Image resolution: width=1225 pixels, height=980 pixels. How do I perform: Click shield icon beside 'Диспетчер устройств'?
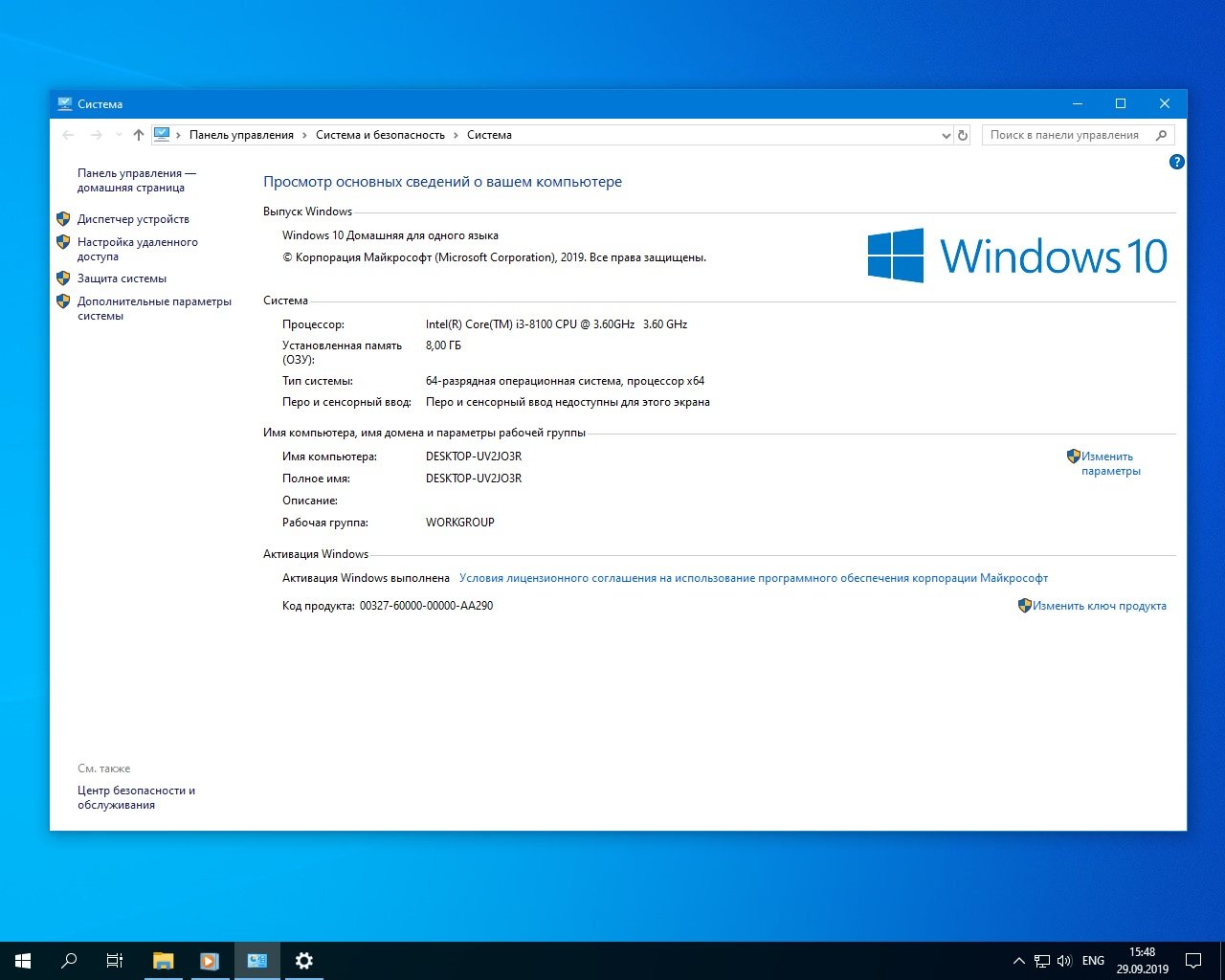pyautogui.click(x=63, y=219)
